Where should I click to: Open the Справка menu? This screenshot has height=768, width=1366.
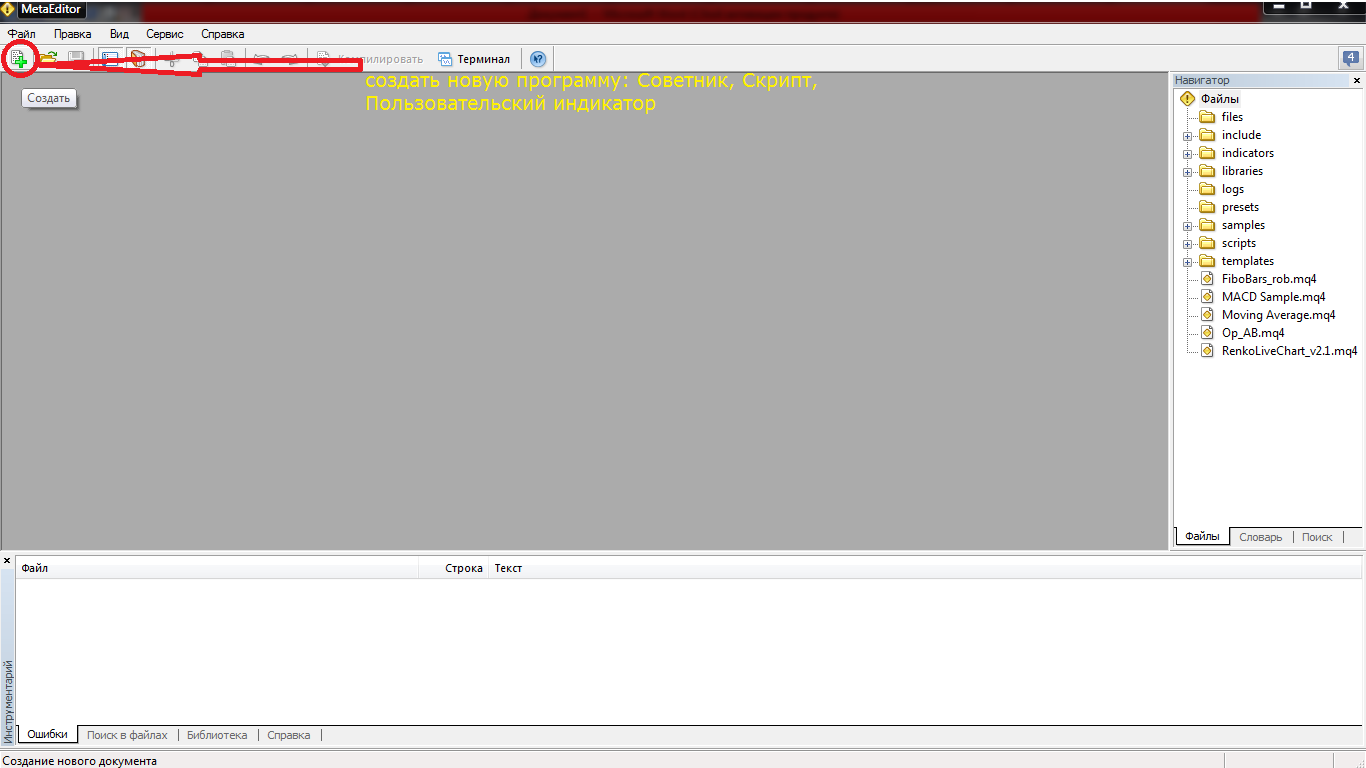point(223,34)
